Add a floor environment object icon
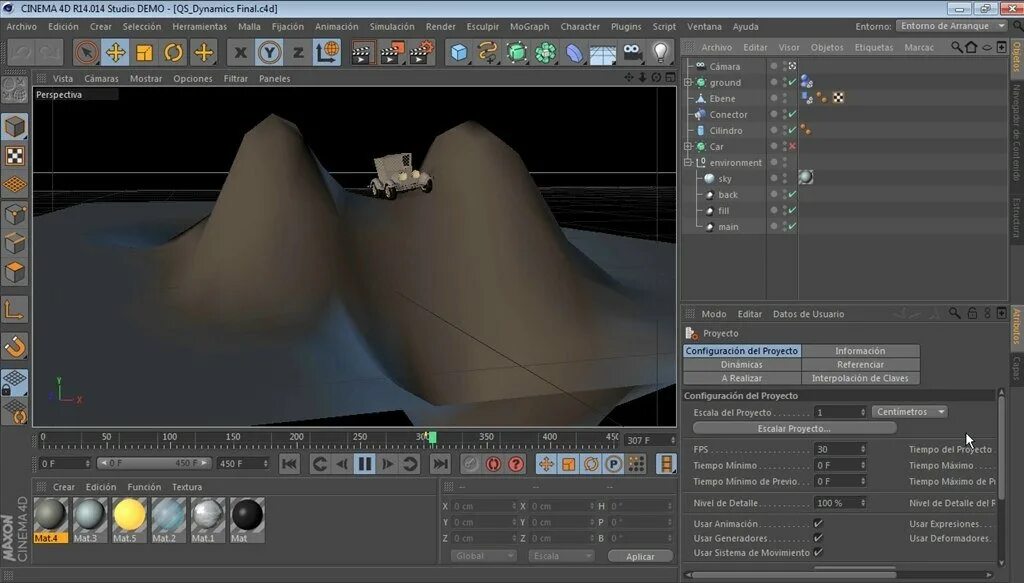The width and height of the screenshot is (1024, 583). (603, 52)
